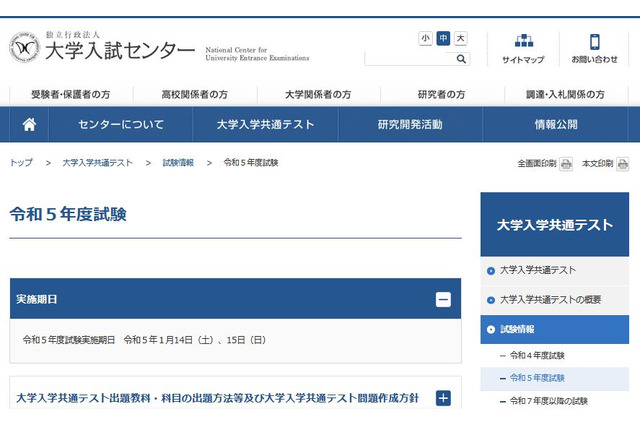The width and height of the screenshot is (640, 426).
Task: Expand the 出題教科・科目 section plus button
Action: click(x=443, y=398)
